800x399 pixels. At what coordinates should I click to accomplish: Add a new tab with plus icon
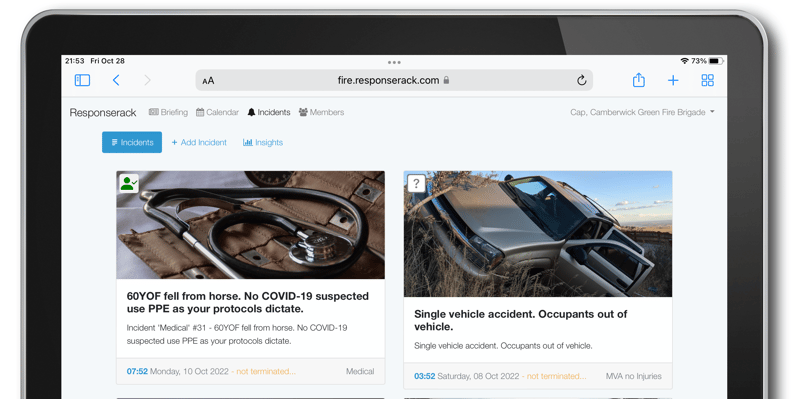coord(673,80)
